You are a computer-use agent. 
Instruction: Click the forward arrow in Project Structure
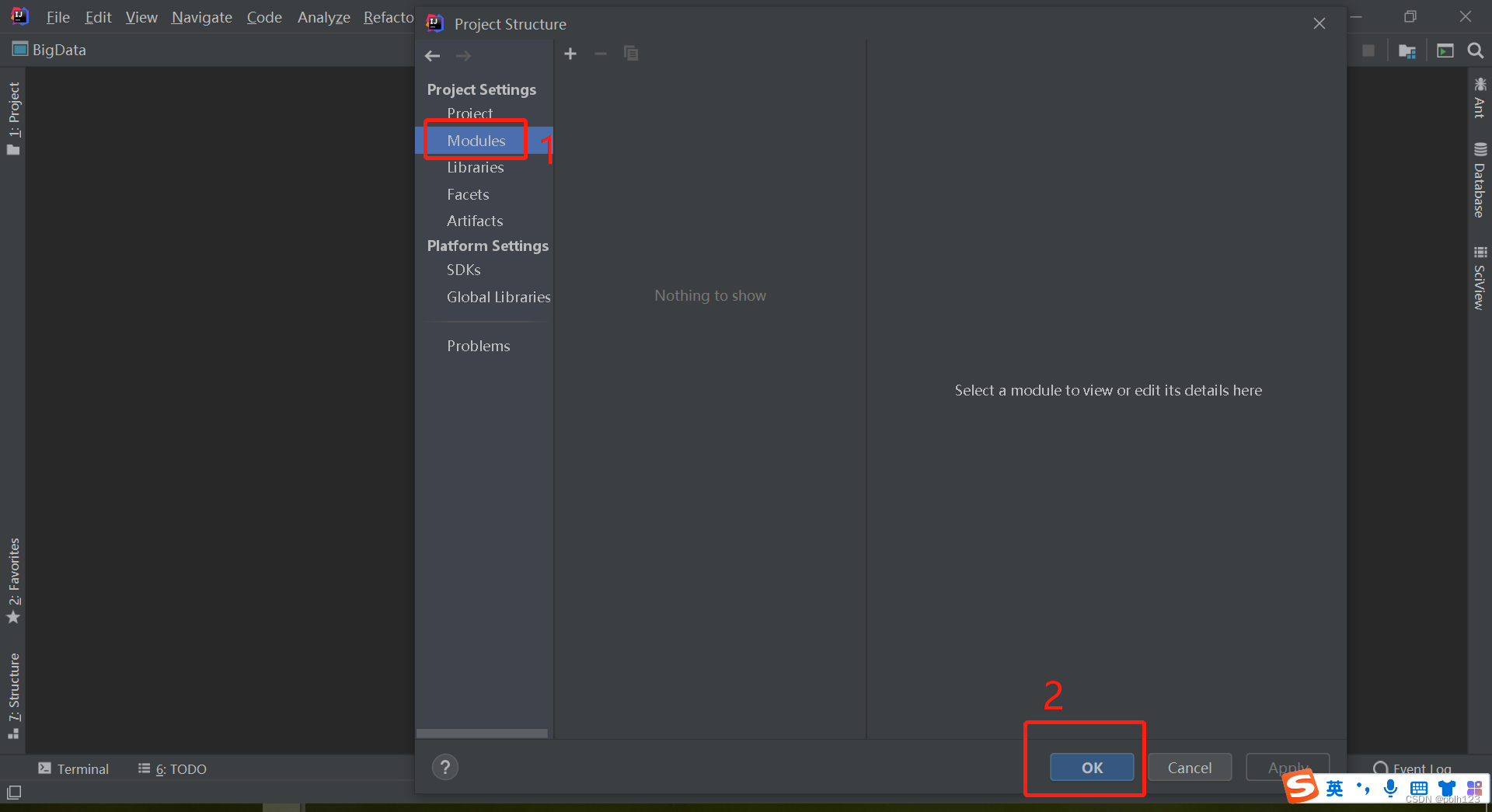463,56
